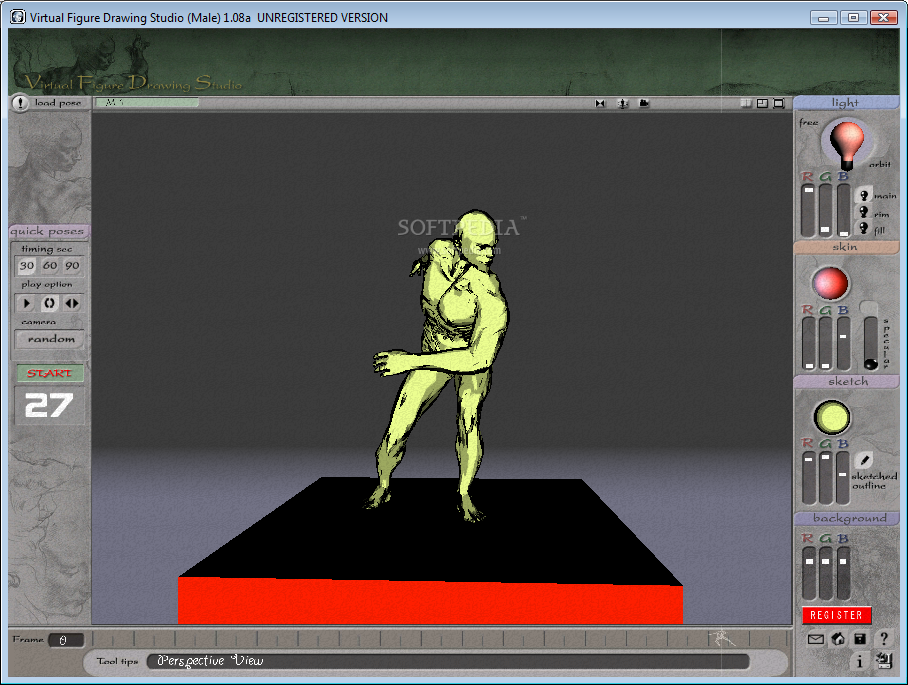Adjust the light red channel slider
908x685 pixels.
(808, 211)
